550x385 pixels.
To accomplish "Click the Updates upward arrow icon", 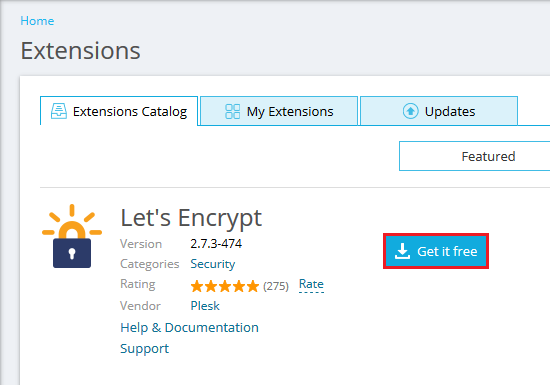I will pos(410,111).
